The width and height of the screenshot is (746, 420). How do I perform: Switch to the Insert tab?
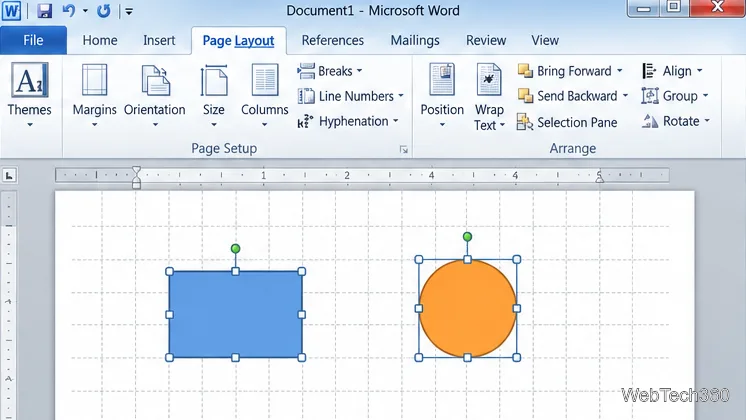click(x=159, y=40)
